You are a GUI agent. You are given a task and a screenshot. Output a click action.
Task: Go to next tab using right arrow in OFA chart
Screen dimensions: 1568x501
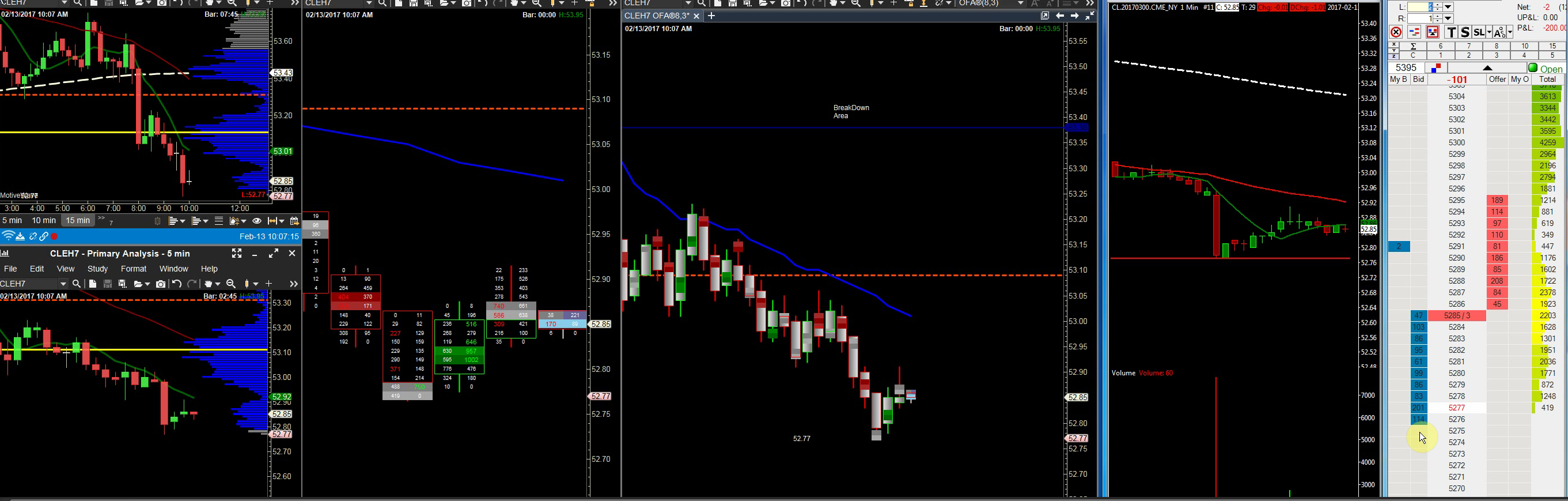point(1075,16)
